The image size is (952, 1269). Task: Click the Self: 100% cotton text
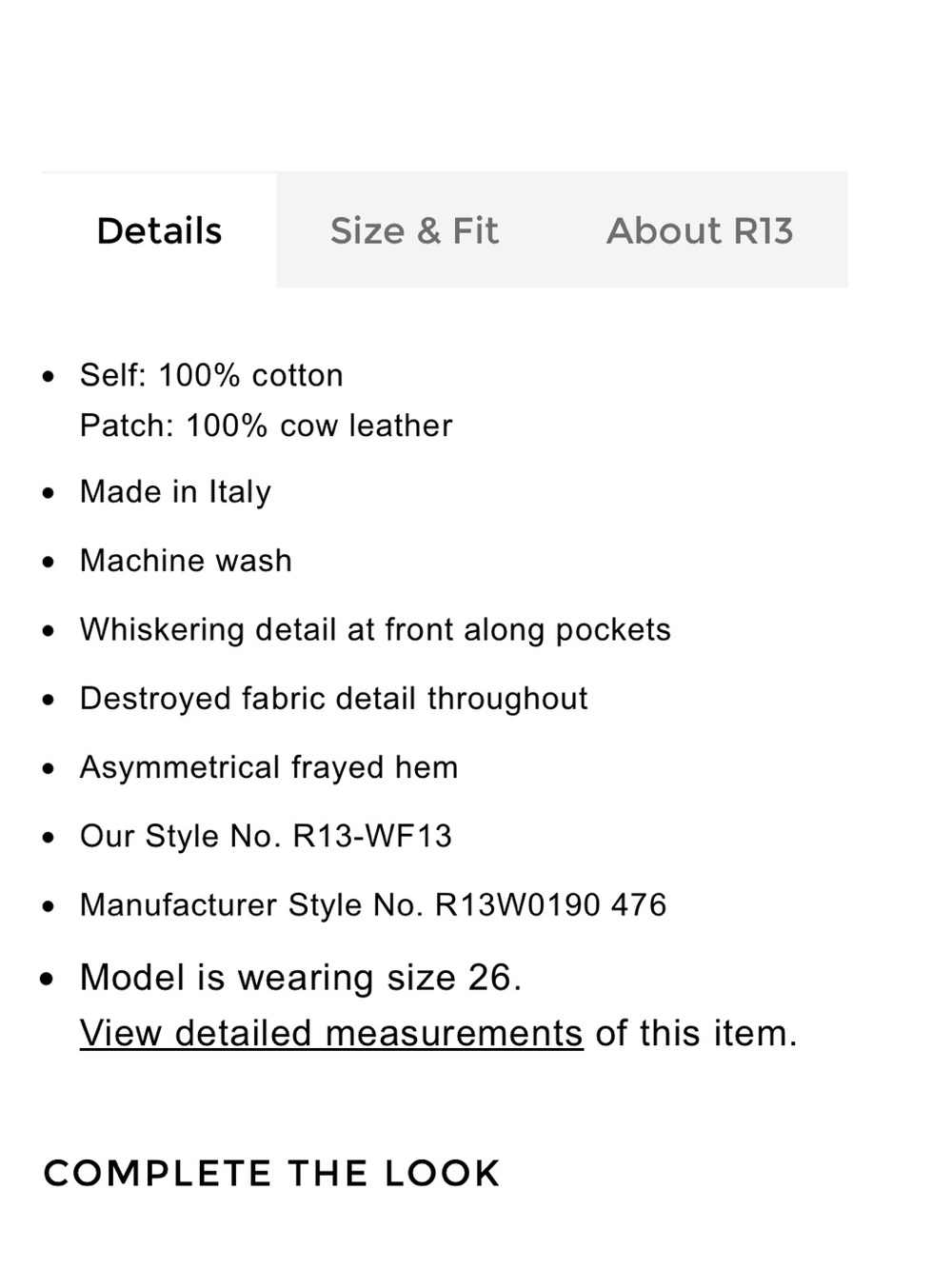[x=211, y=375]
